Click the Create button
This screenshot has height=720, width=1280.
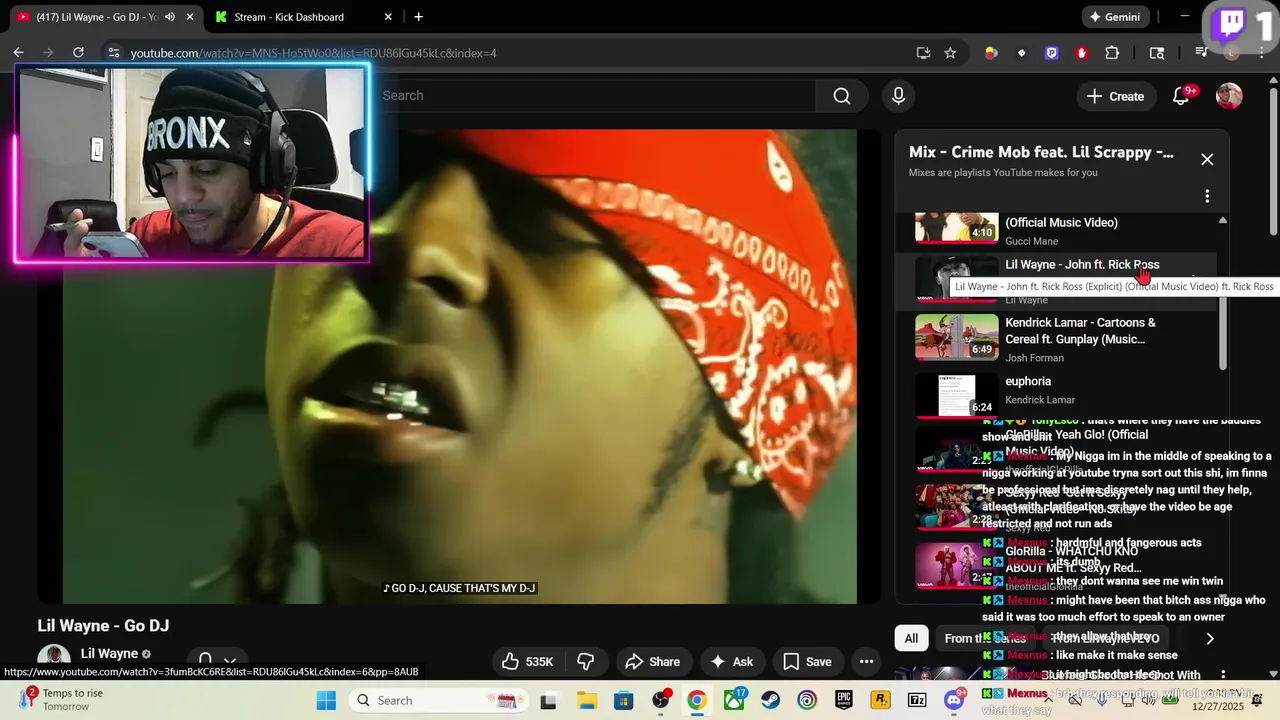(1115, 96)
